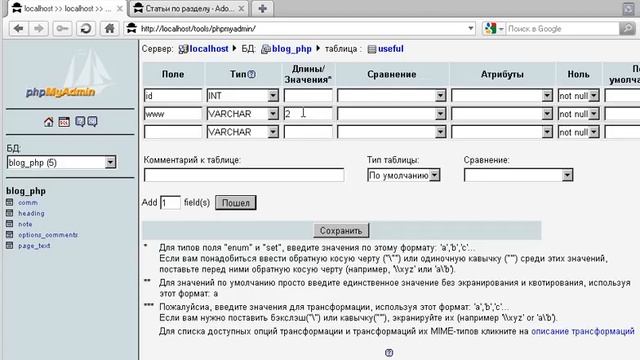
Task: Focus the Add fields number input
Action: (x=170, y=203)
